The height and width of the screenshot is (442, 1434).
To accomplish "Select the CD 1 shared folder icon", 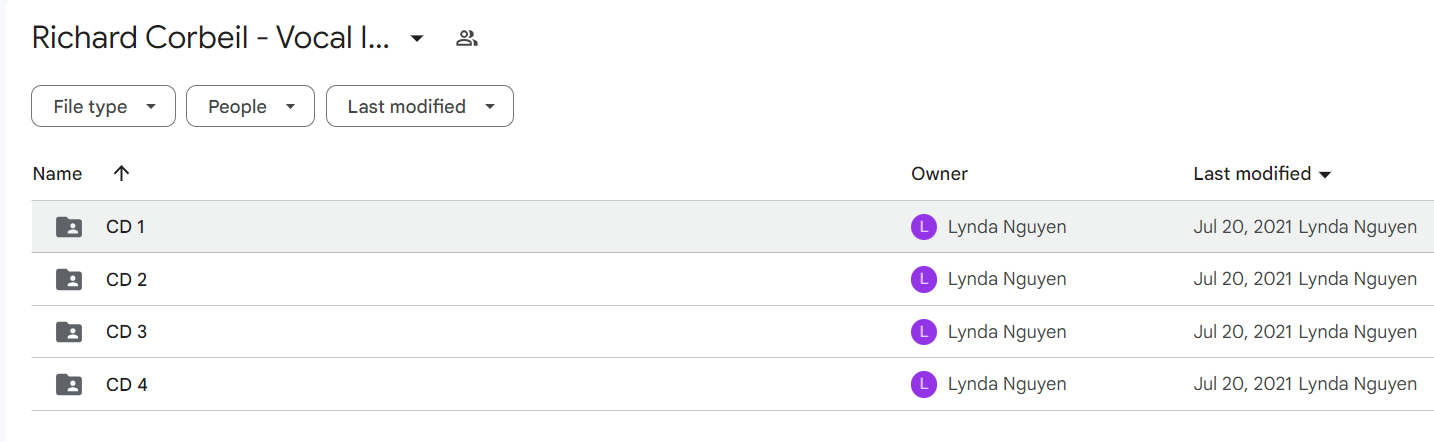I will point(69,227).
